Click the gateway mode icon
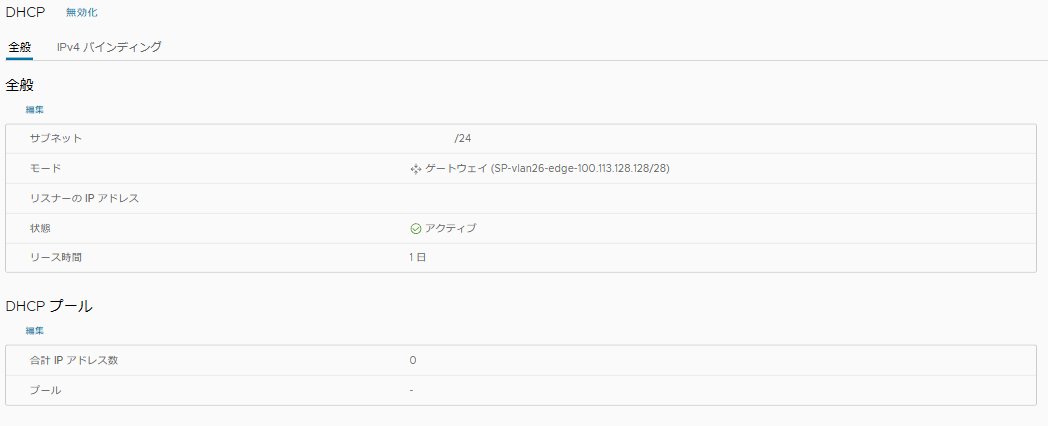 [416, 169]
